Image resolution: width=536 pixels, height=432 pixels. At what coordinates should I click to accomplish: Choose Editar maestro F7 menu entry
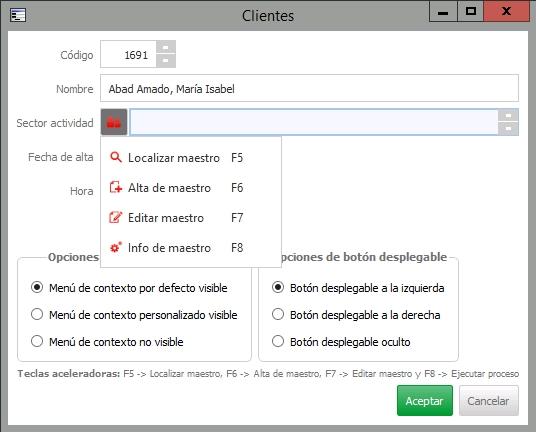[191, 218]
